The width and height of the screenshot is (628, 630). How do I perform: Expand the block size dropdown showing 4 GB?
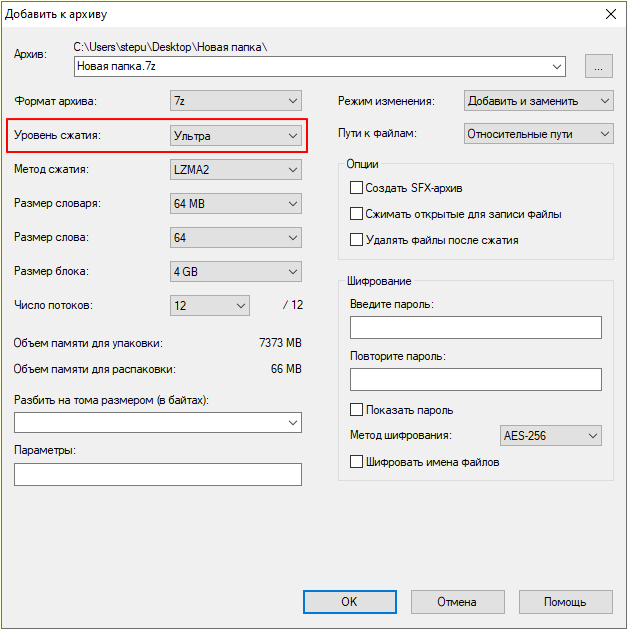click(x=235, y=272)
